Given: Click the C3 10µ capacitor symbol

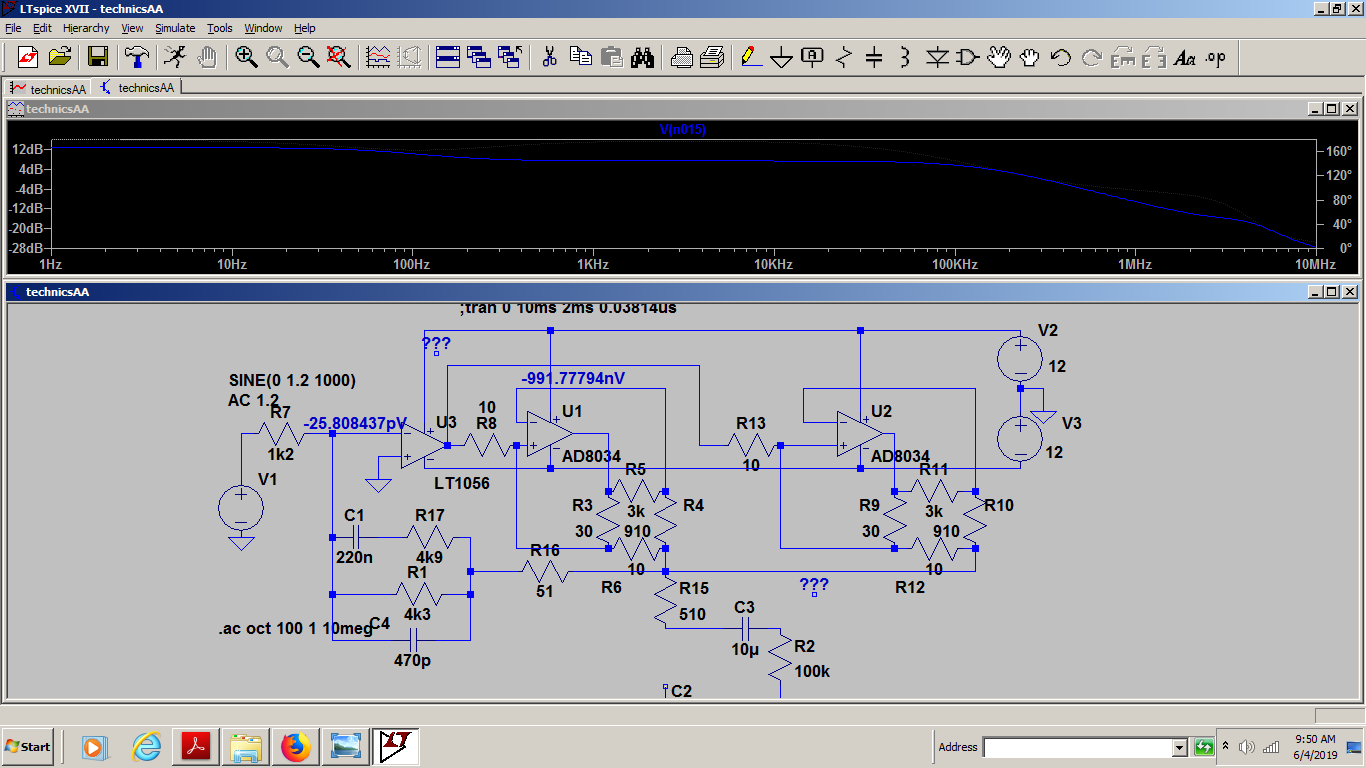Looking at the screenshot, I should point(745,628).
